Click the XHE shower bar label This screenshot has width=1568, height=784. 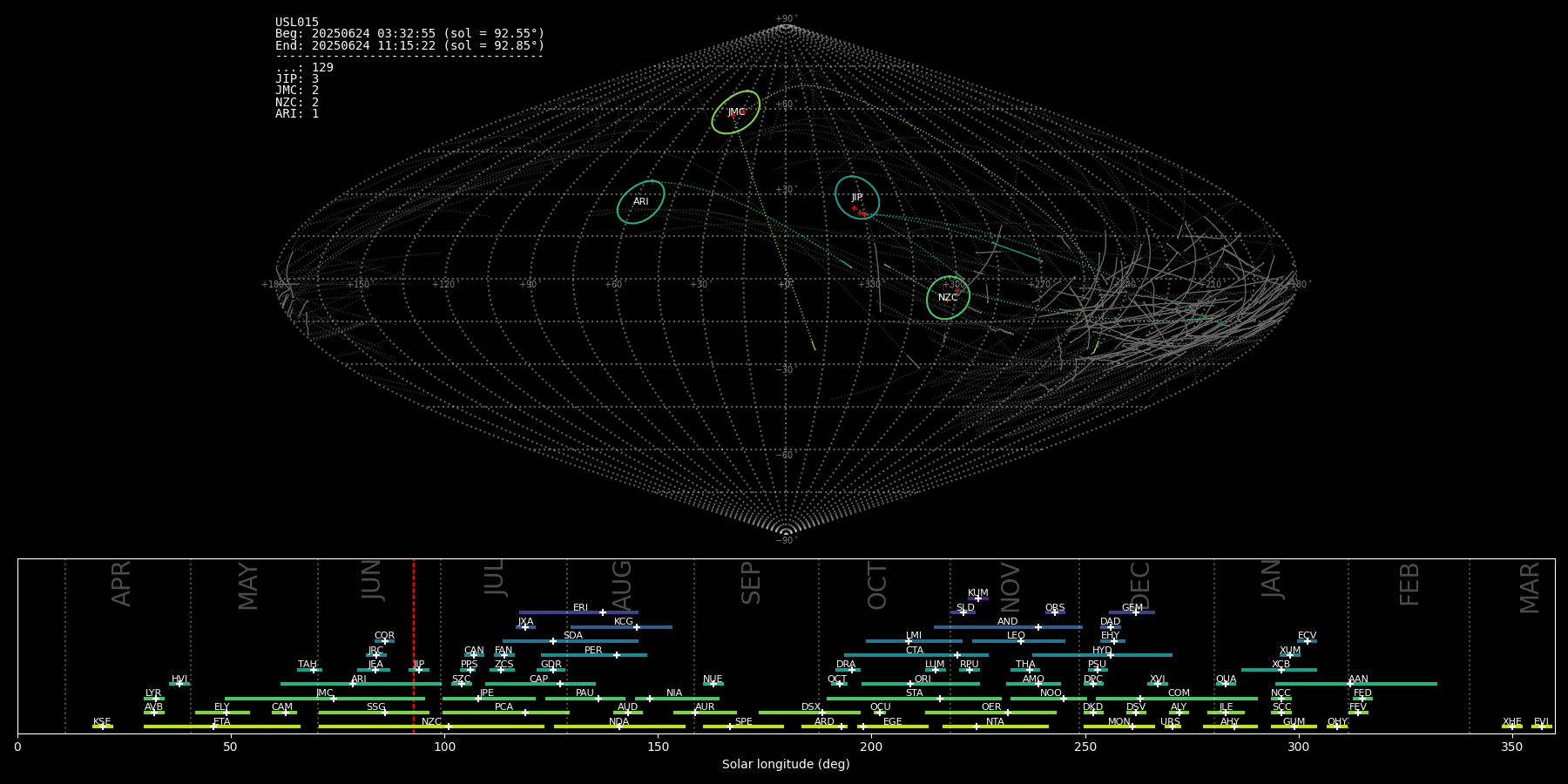click(1512, 722)
